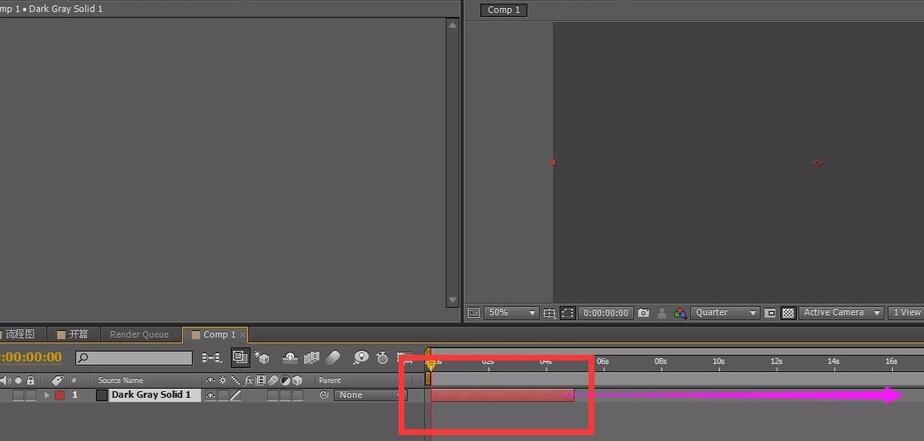Click the red label color swatch of layer 1
Screen dimensions: 924x441
[x=60, y=395]
